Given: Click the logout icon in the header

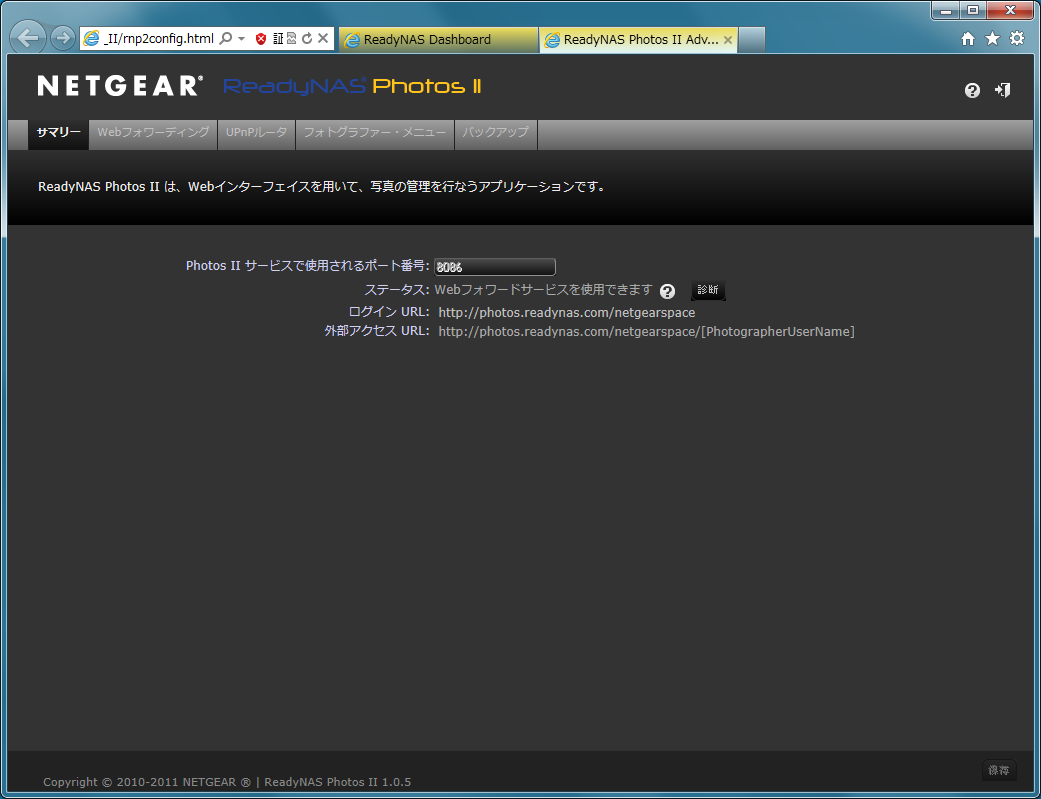Looking at the screenshot, I should click(1002, 90).
